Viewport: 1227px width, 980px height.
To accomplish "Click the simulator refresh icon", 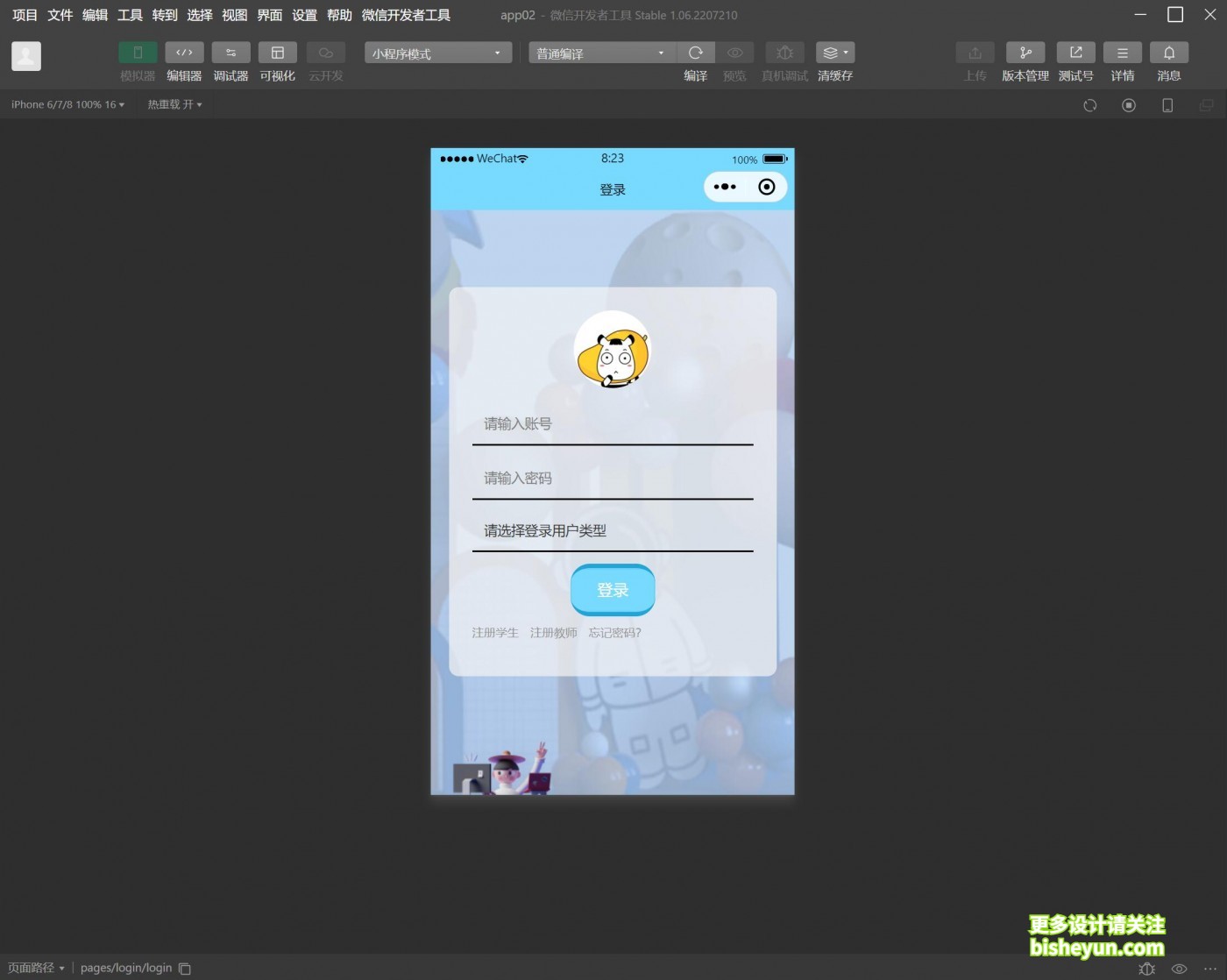I will point(1090,105).
